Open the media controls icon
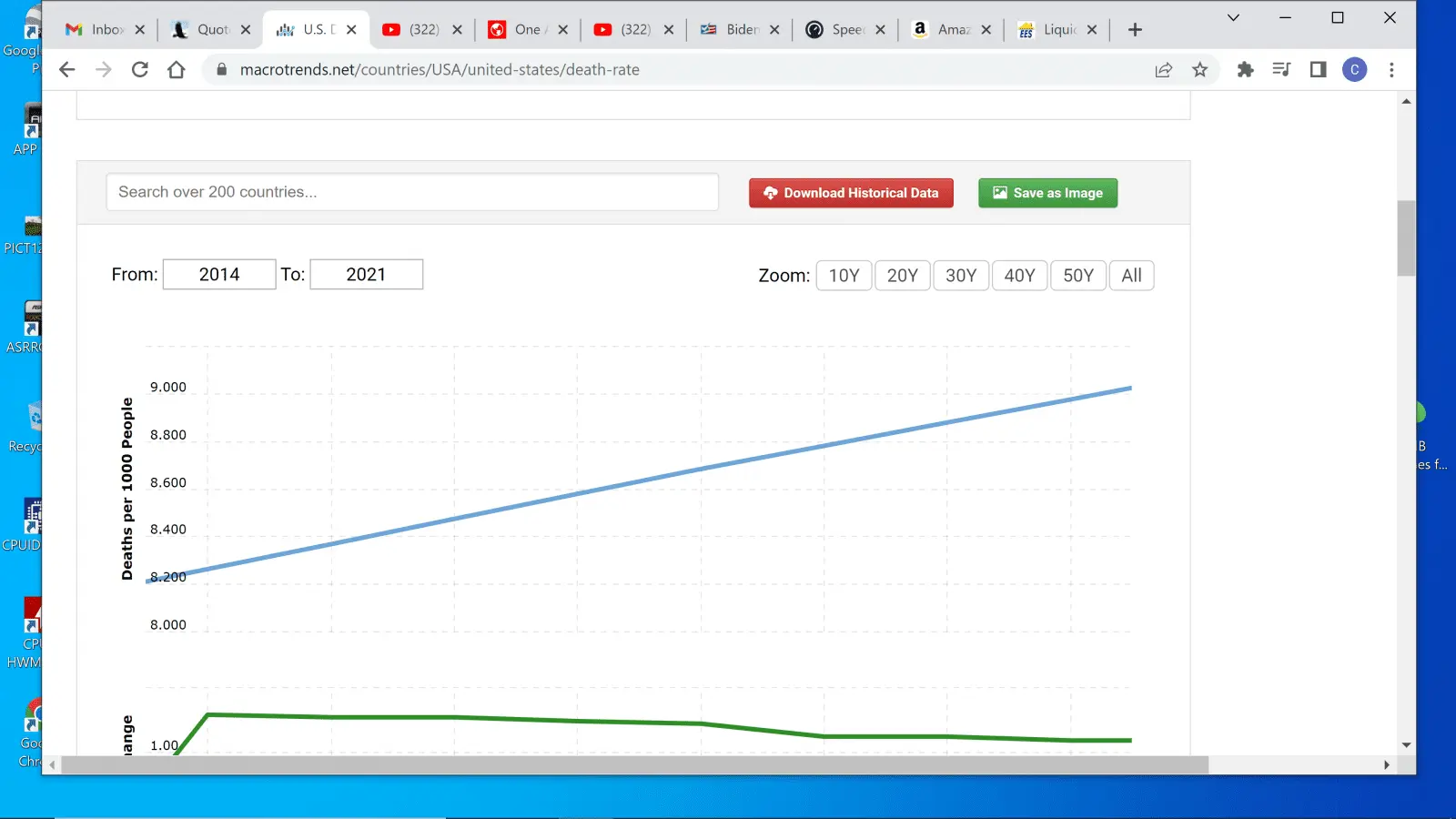Image resolution: width=1456 pixels, height=819 pixels. [1281, 70]
